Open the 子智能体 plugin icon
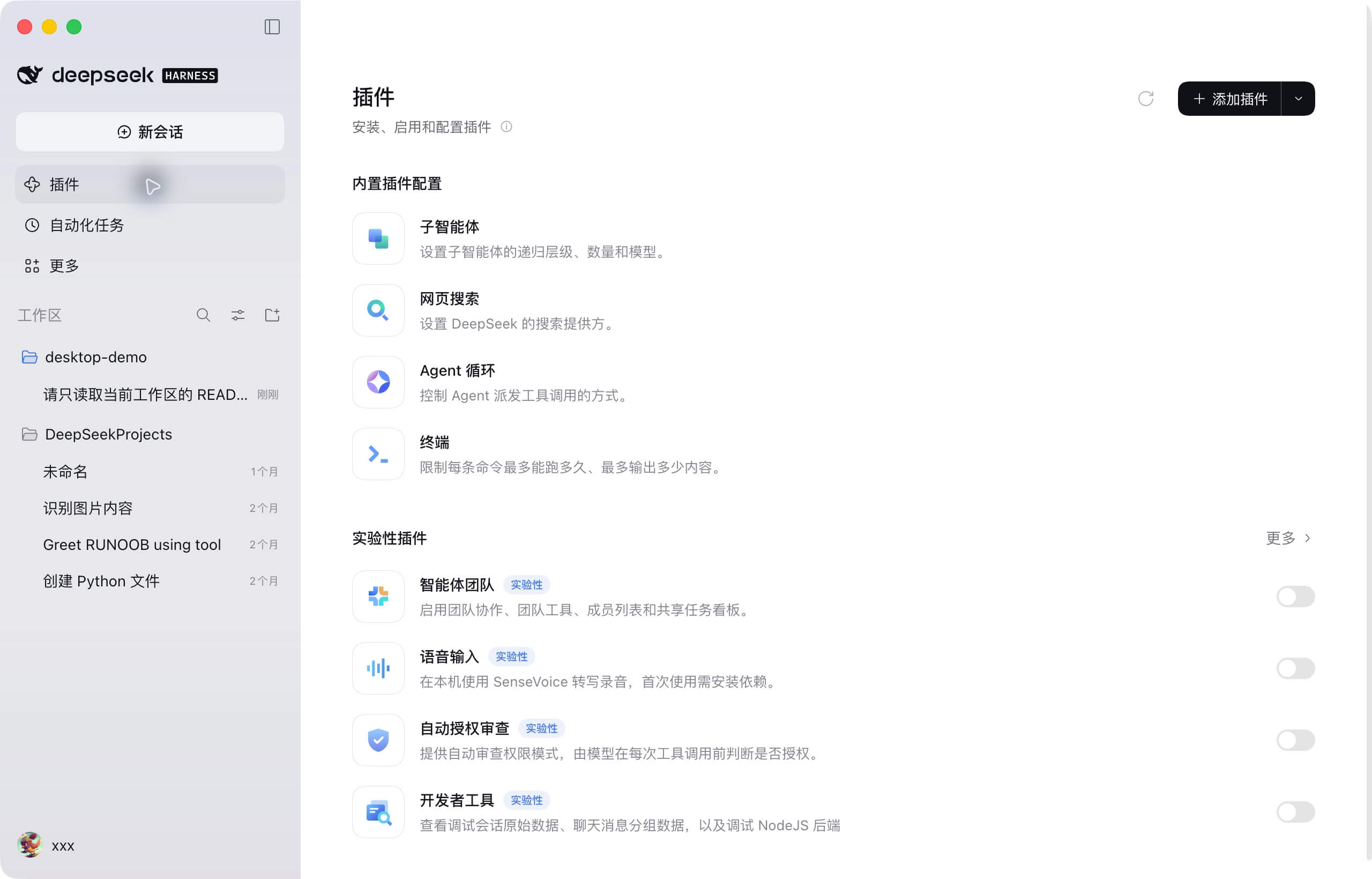This screenshot has height=879, width=1372. [378, 239]
